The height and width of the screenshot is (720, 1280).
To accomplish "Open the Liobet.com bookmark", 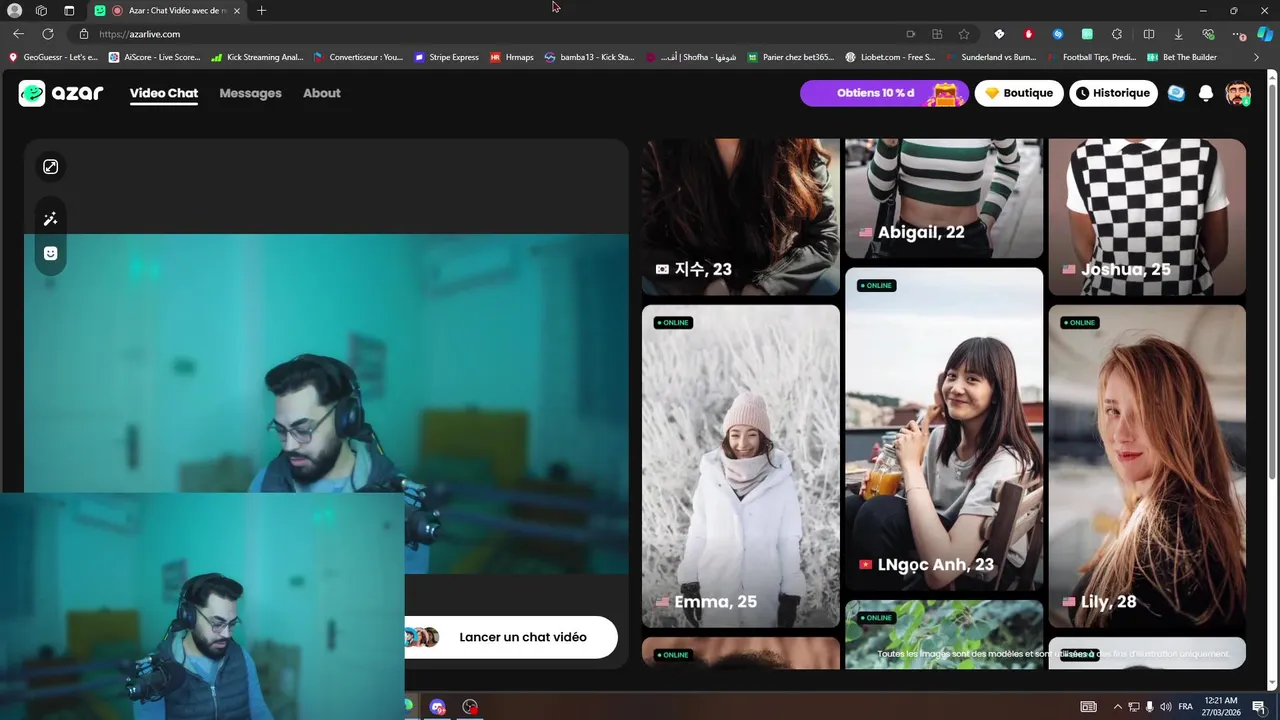I will point(890,57).
